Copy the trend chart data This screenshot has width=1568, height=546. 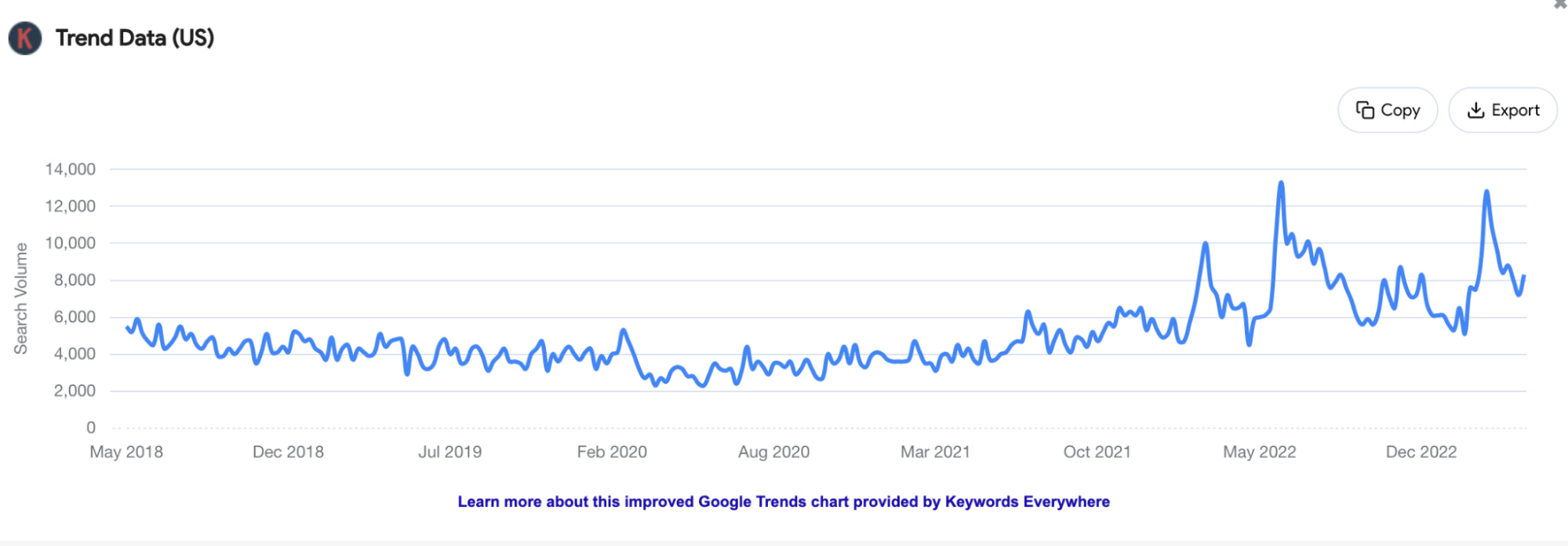point(1388,111)
